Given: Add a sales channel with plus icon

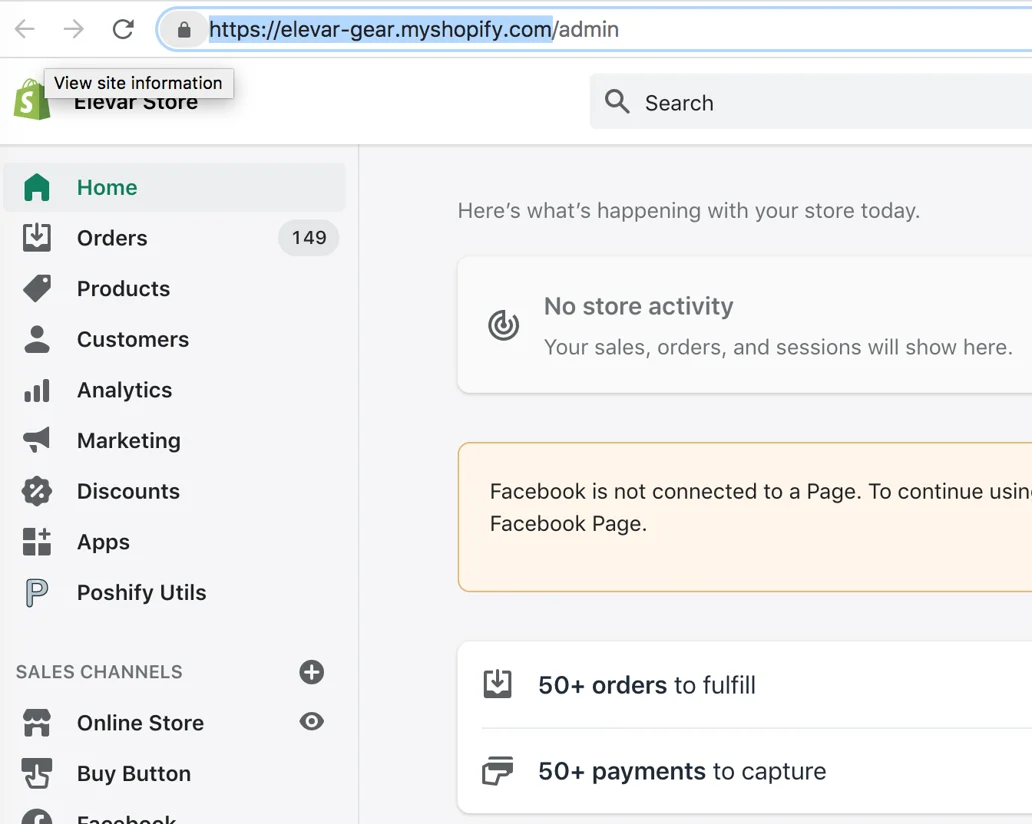Looking at the screenshot, I should pos(311,672).
